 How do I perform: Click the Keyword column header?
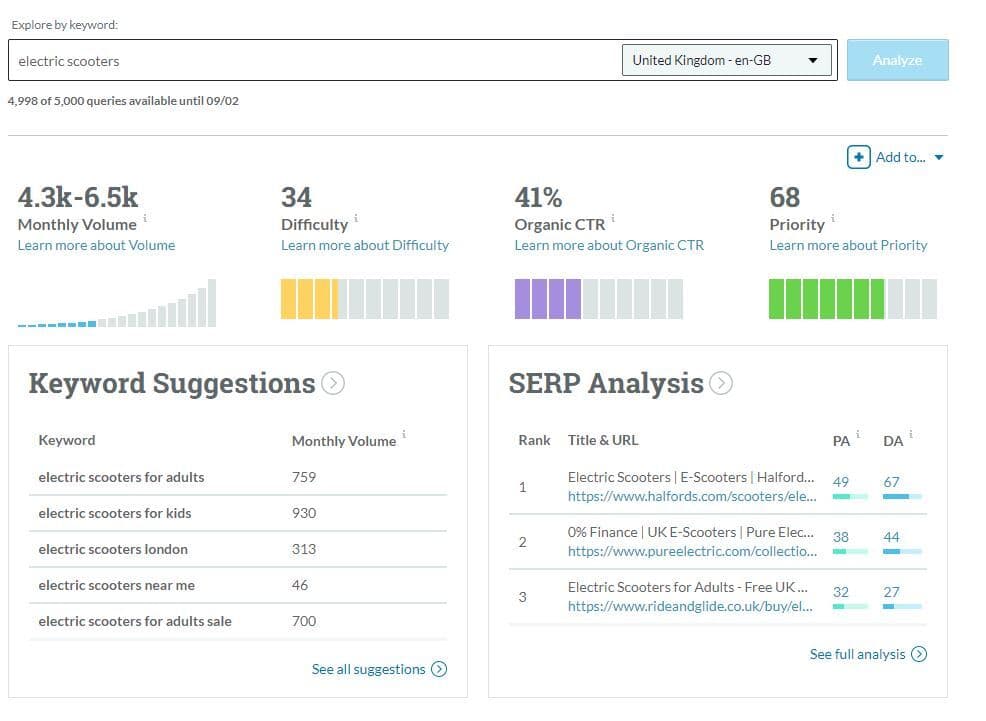(67, 440)
